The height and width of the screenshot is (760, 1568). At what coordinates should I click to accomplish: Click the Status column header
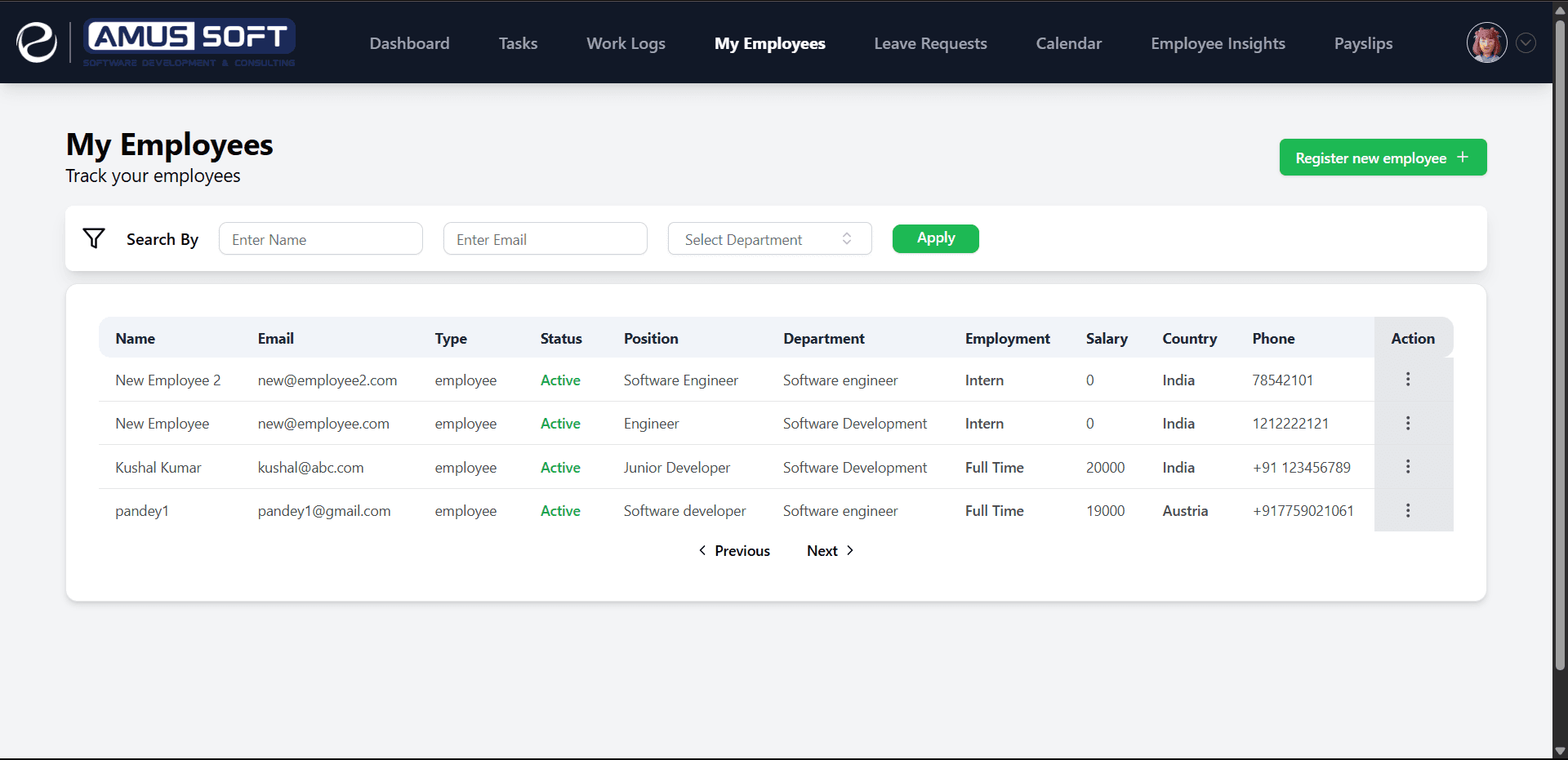click(x=561, y=338)
